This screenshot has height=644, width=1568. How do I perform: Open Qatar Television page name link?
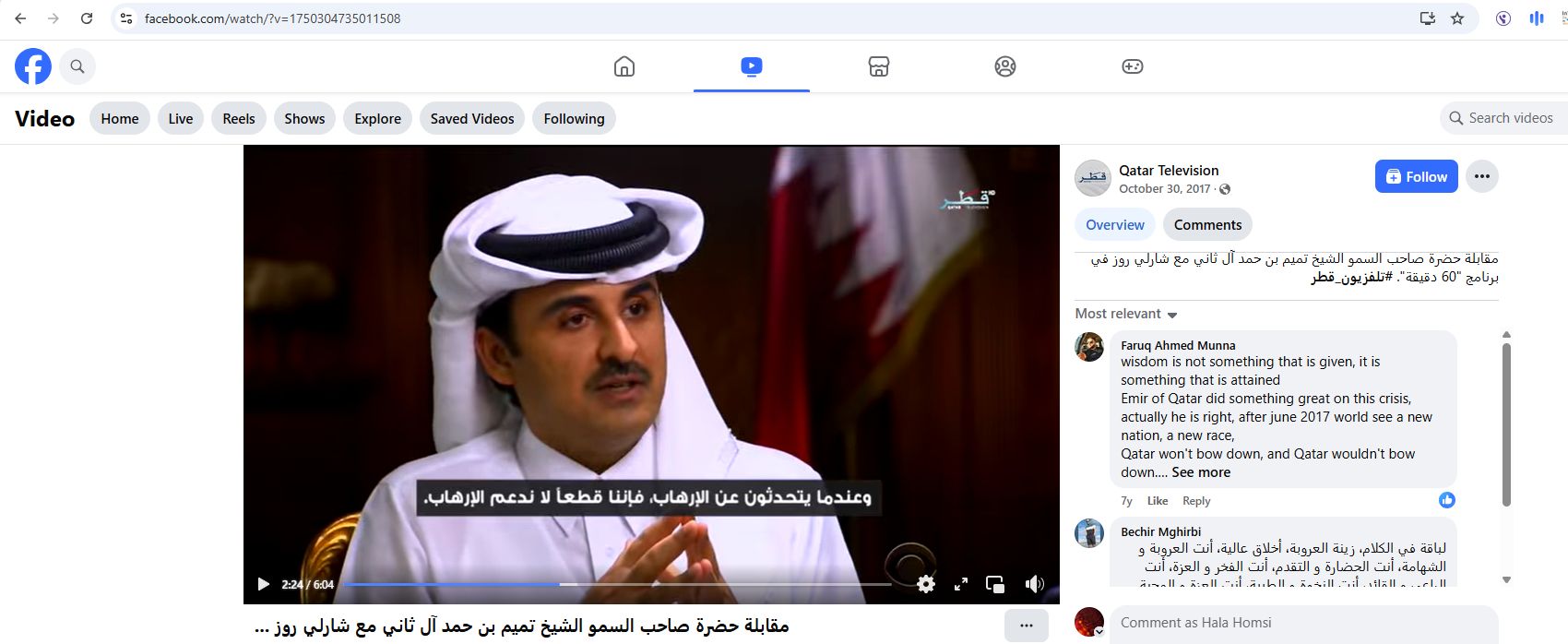(x=1169, y=170)
